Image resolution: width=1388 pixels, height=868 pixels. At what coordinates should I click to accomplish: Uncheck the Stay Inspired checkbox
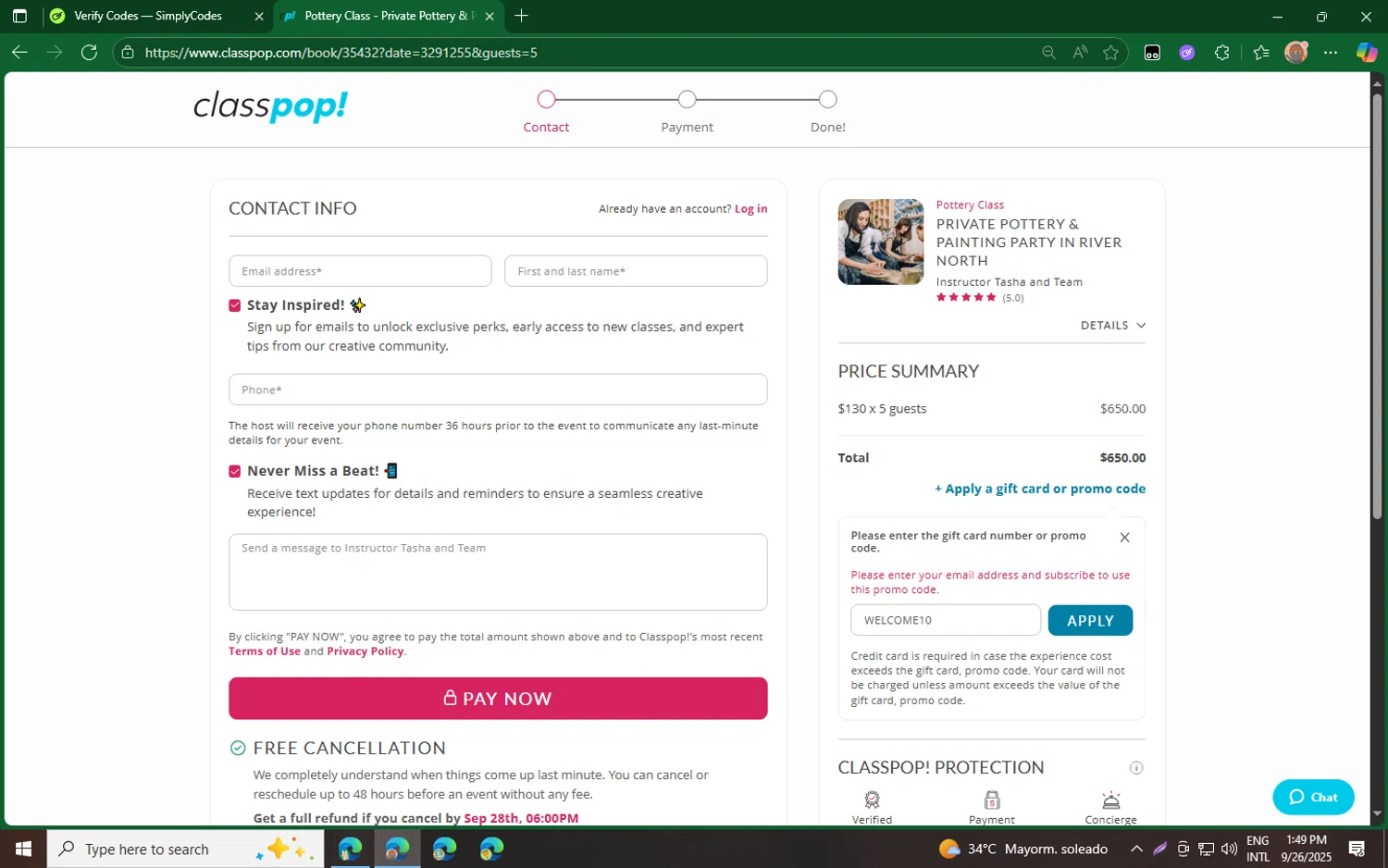[x=235, y=305]
